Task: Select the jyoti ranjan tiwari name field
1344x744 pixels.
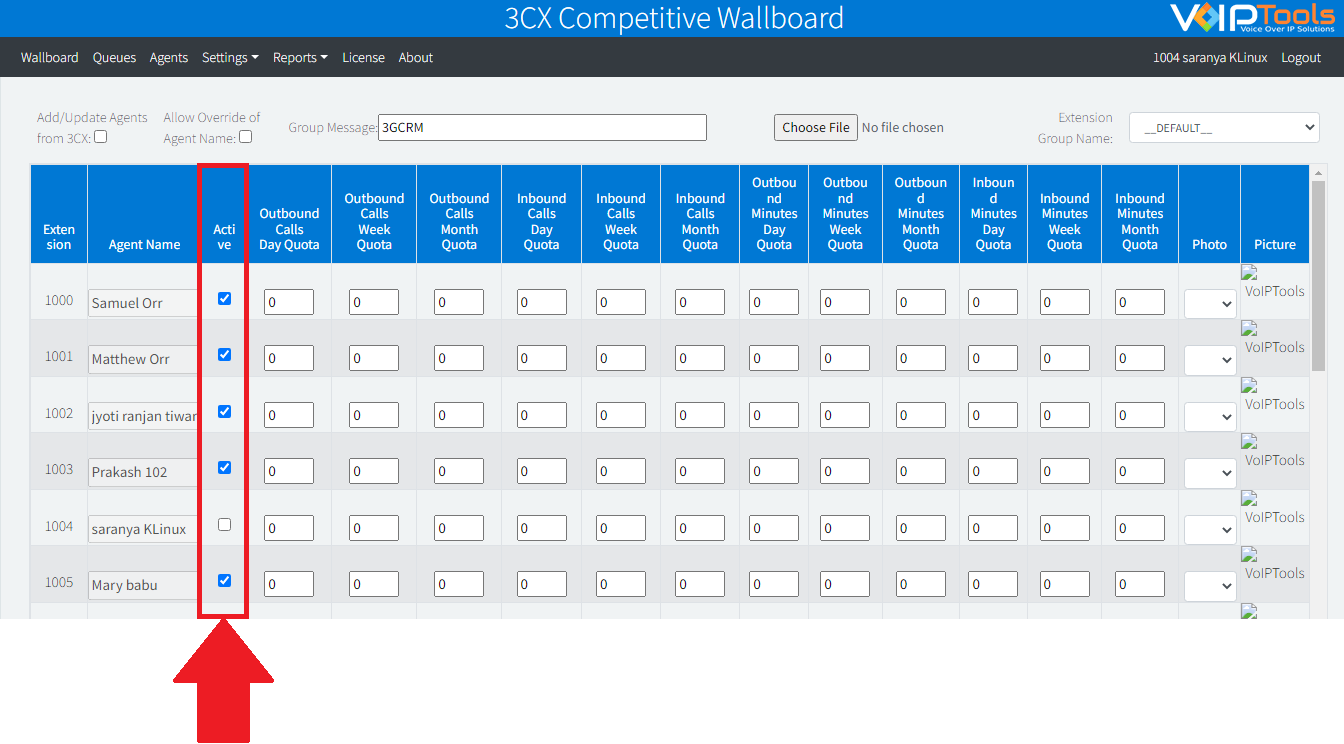Action: pos(143,416)
